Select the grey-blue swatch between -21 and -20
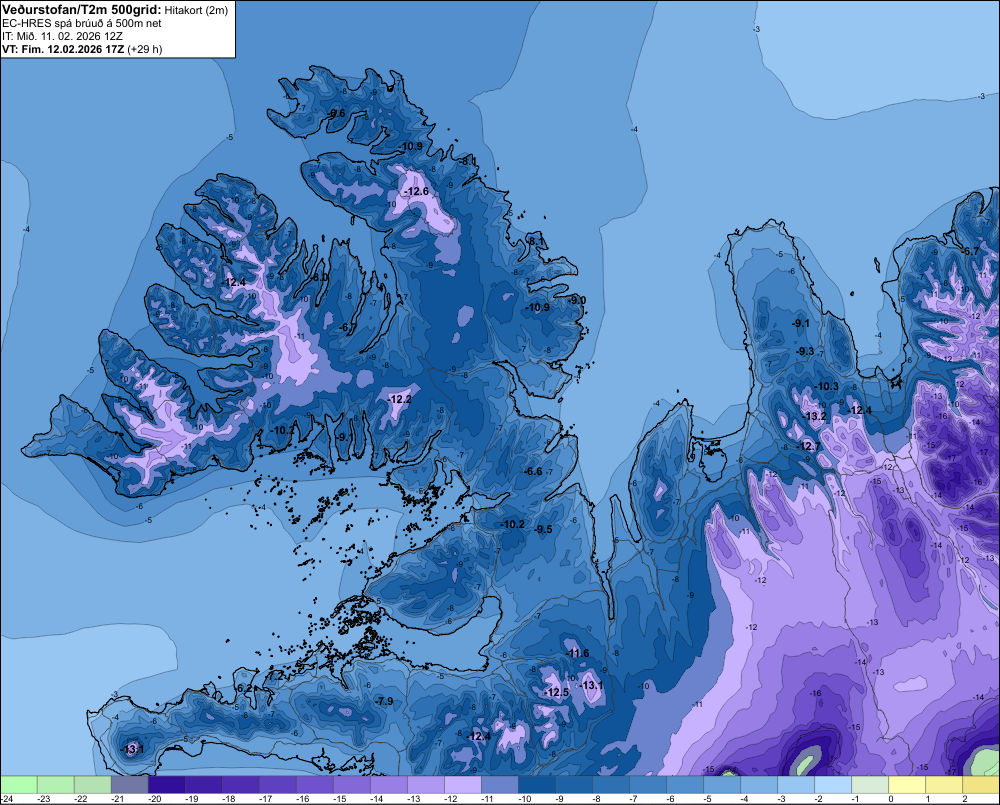The width and height of the screenshot is (1000, 805). 130,784
